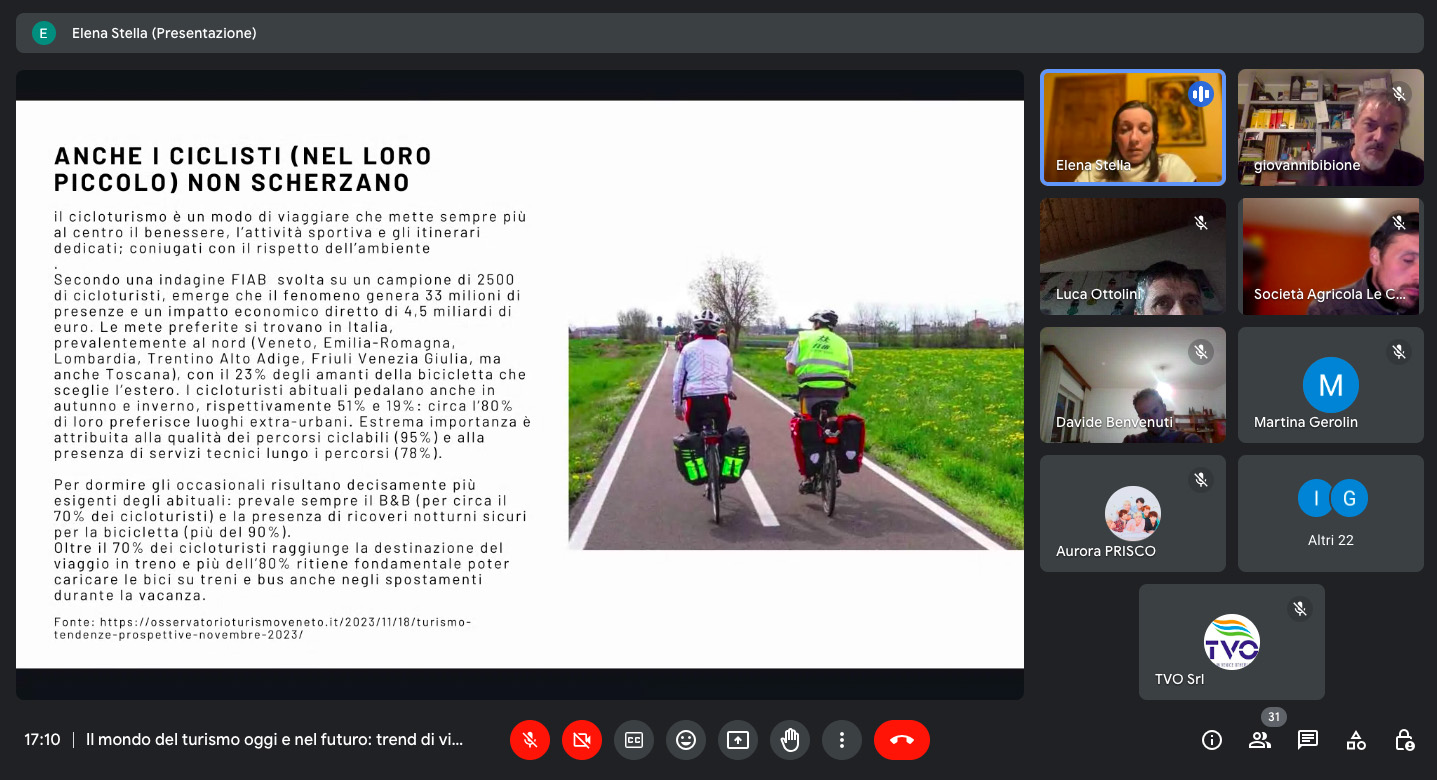Click muted mic icon on Martina Gerolin
Screen dimensions: 1437x780
tap(1399, 352)
